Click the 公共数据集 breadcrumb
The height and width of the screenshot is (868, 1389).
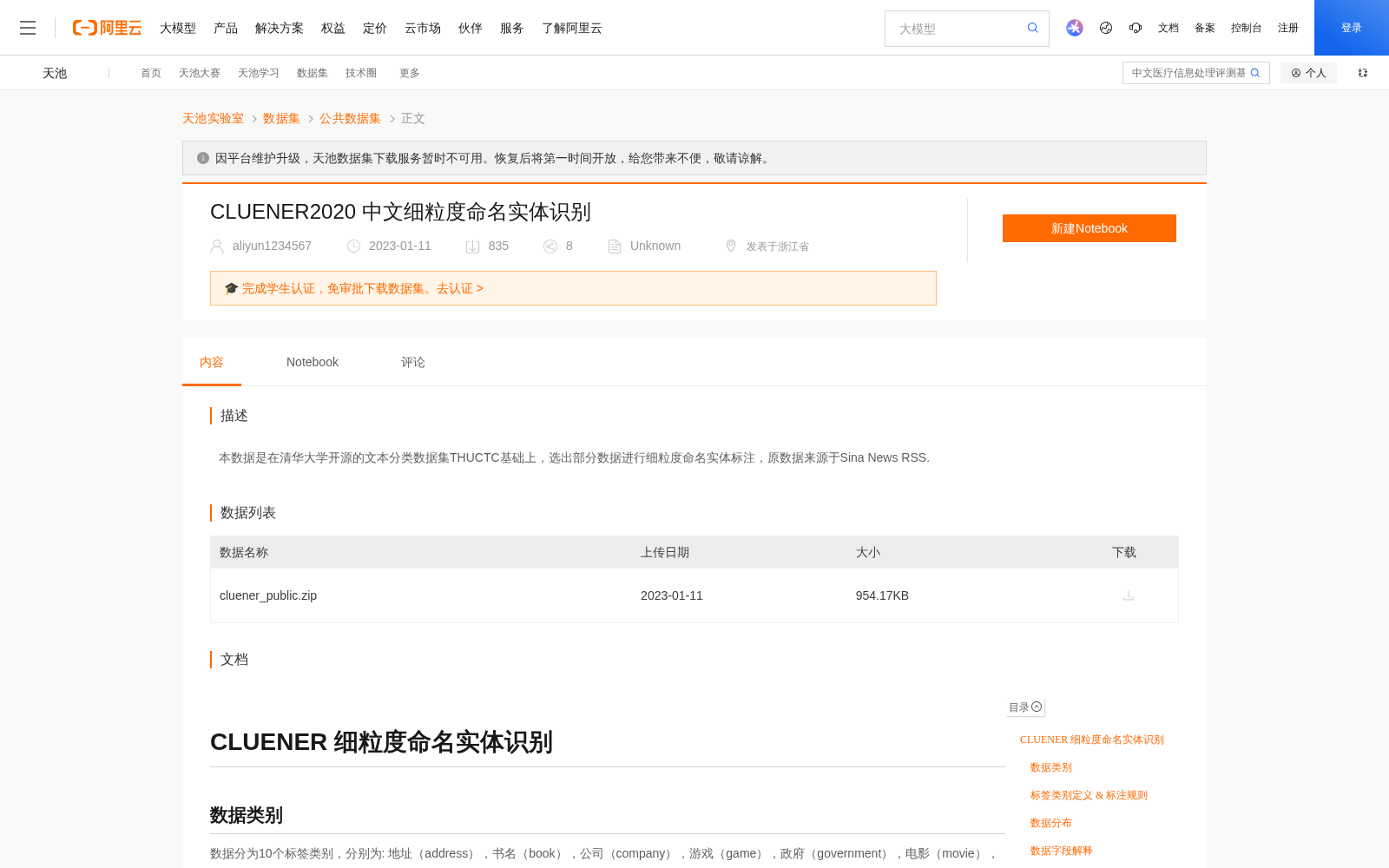point(350,118)
